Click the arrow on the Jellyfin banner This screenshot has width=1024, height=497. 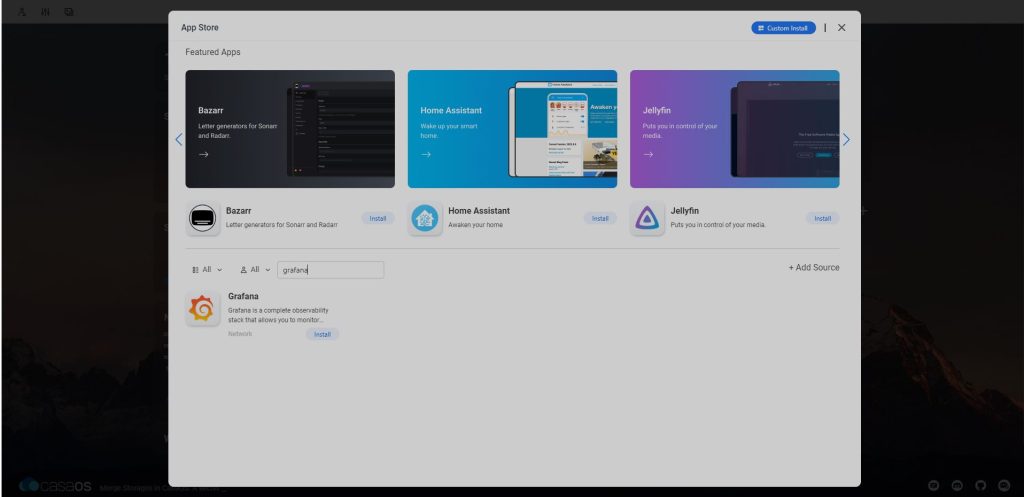tap(648, 155)
